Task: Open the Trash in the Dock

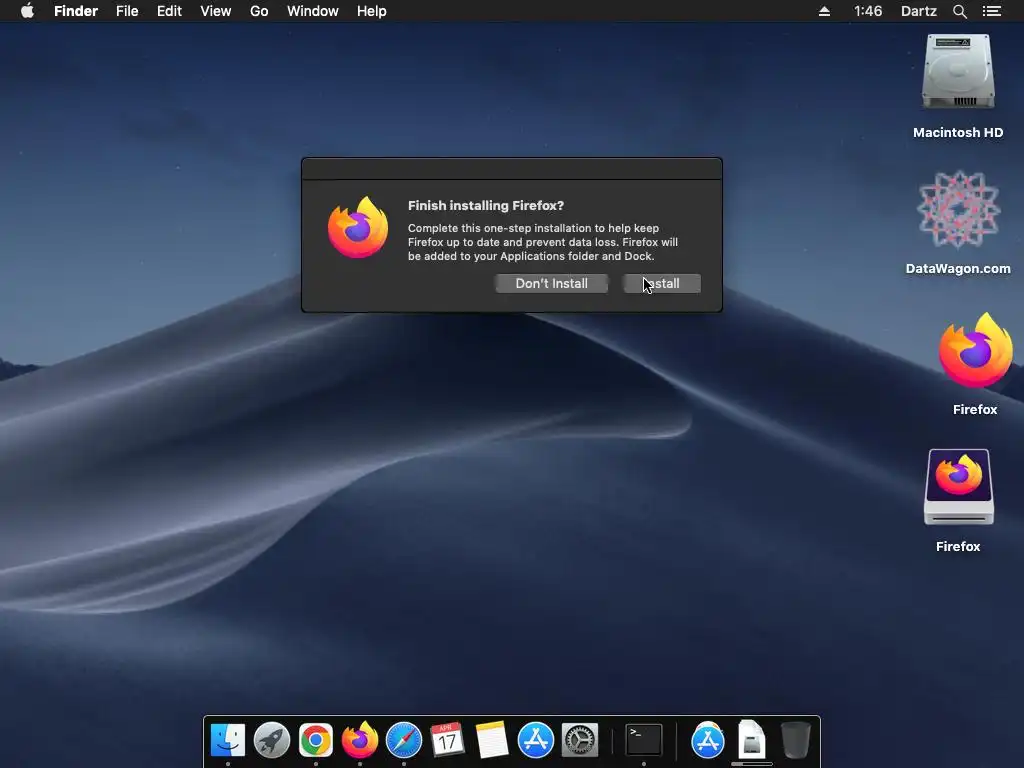Action: click(x=795, y=740)
